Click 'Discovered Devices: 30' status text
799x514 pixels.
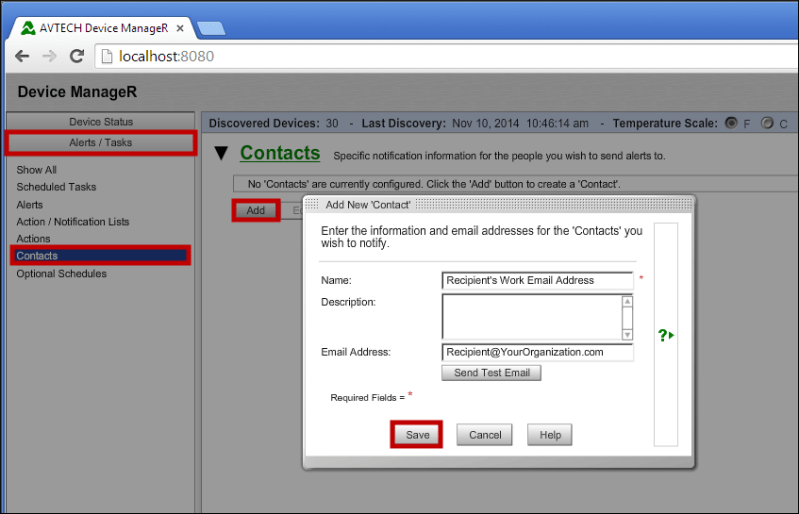[x=274, y=123]
